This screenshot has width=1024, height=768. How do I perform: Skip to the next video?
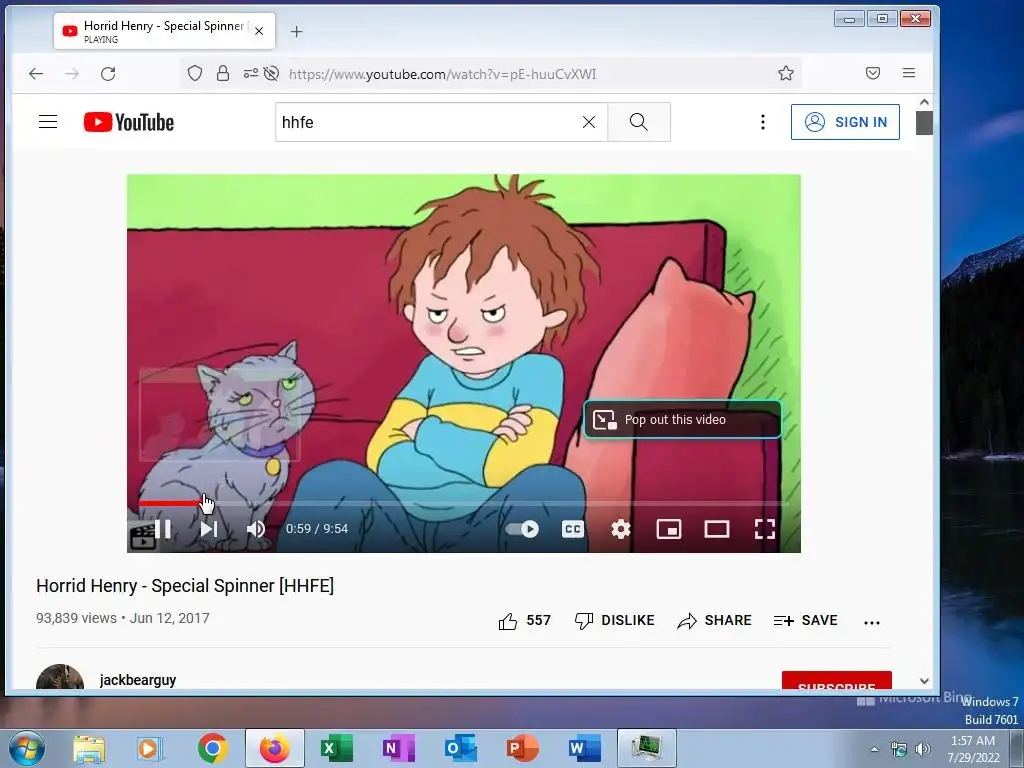click(209, 529)
